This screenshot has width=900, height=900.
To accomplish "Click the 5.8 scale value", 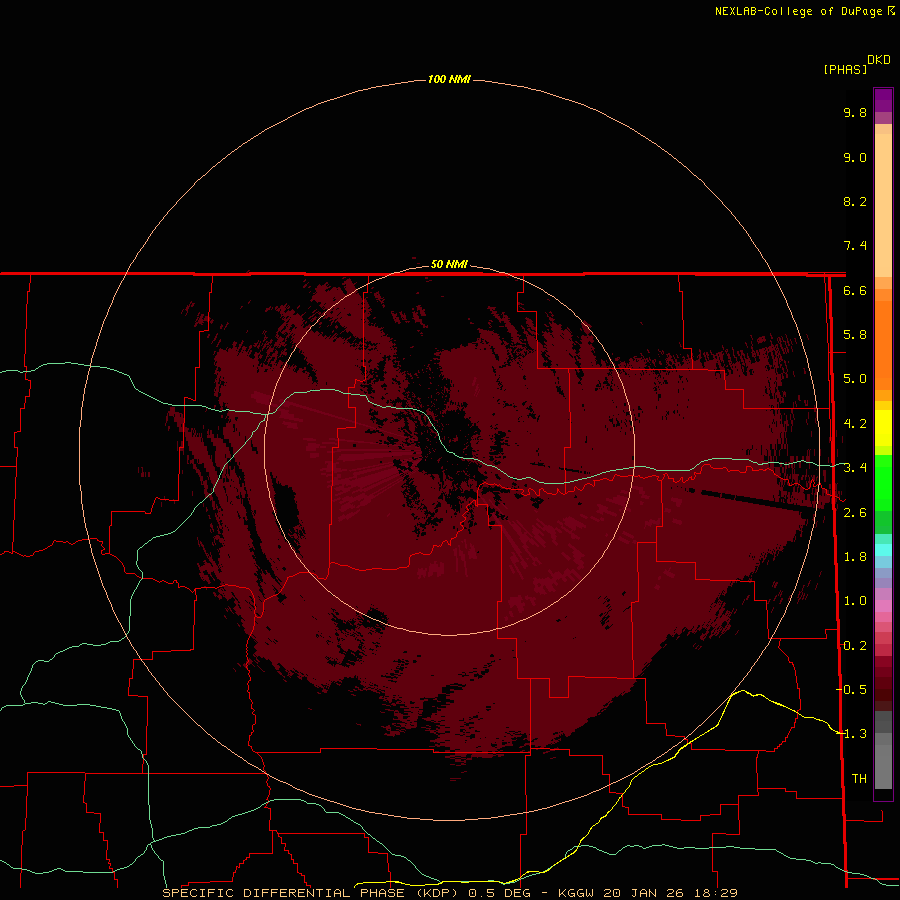I will 855,335.
